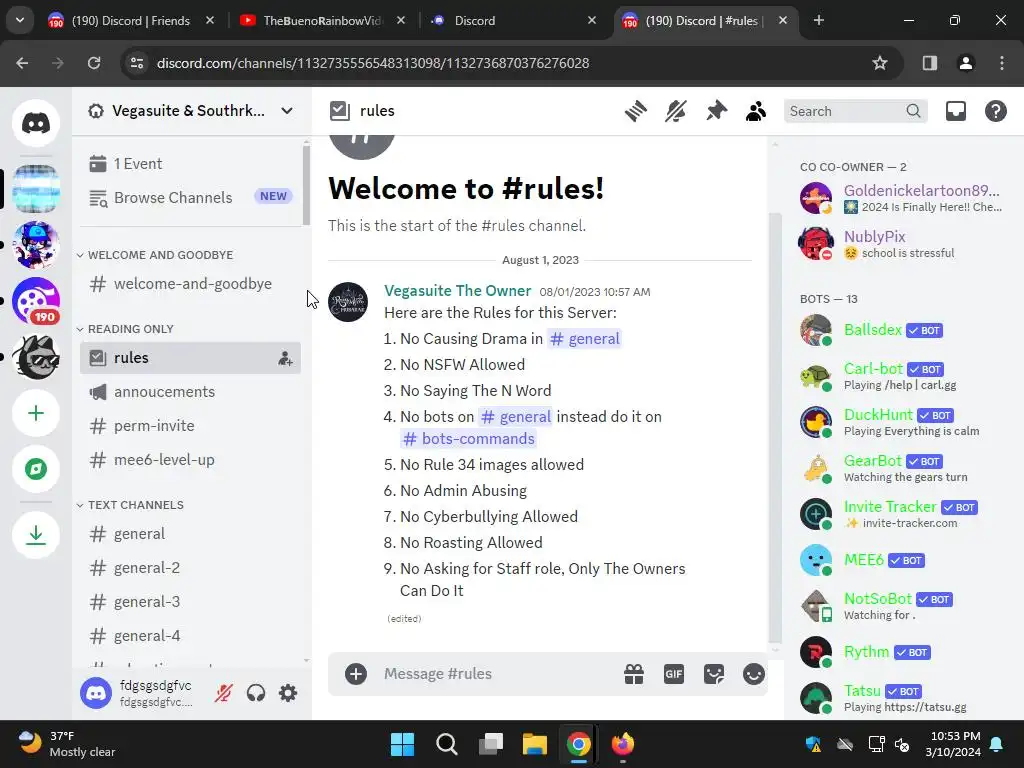The width and height of the screenshot is (1024, 768).
Task: Open User Settings gear icon
Action: [x=288, y=693]
